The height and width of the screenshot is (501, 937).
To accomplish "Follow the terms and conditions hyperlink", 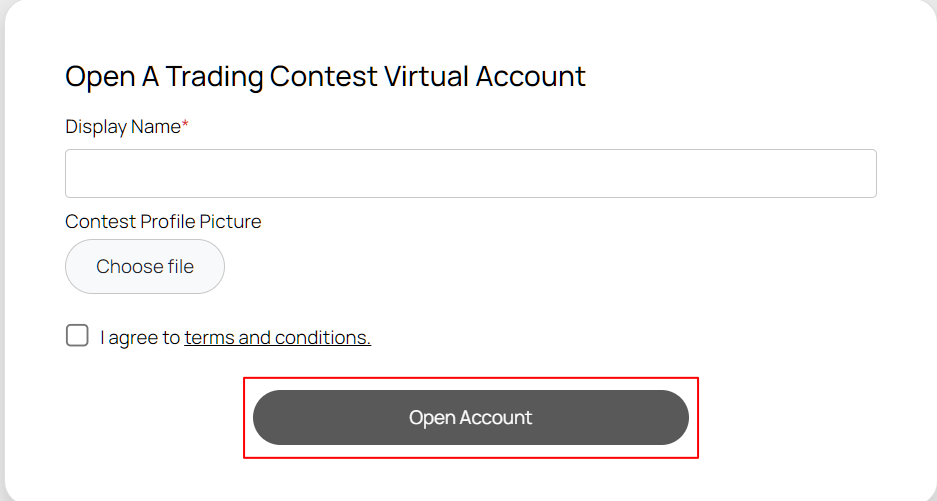I will 277,338.
